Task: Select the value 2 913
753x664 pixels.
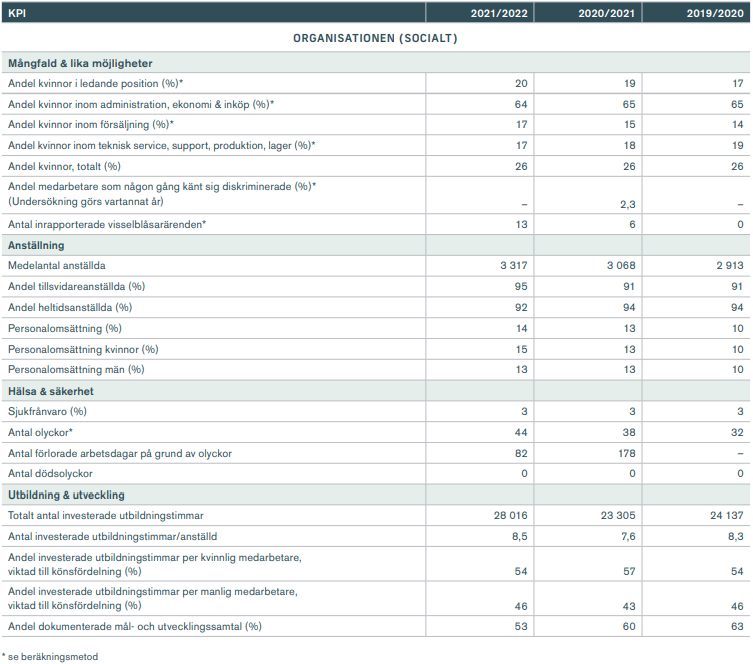Action: click(730, 266)
